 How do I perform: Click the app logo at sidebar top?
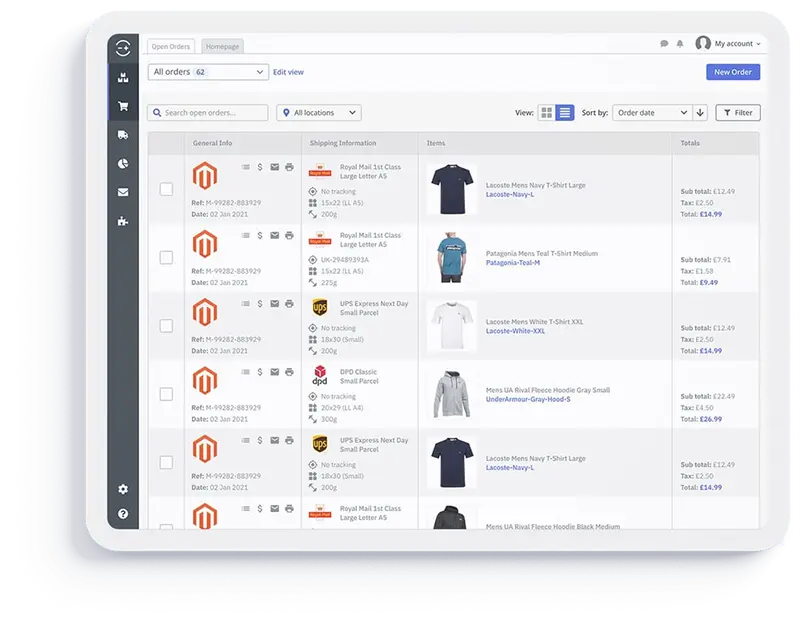coord(123,48)
